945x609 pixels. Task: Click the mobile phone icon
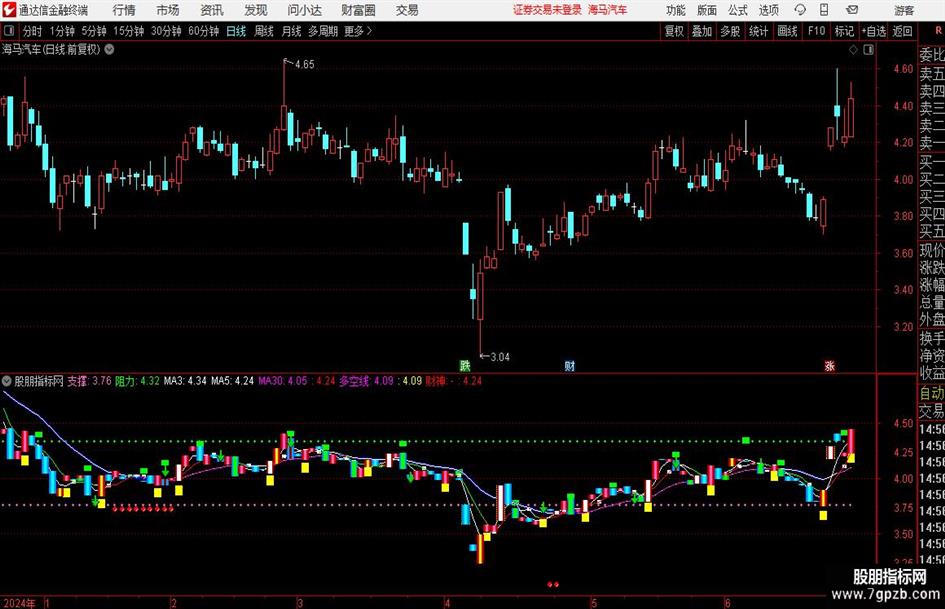[824, 10]
